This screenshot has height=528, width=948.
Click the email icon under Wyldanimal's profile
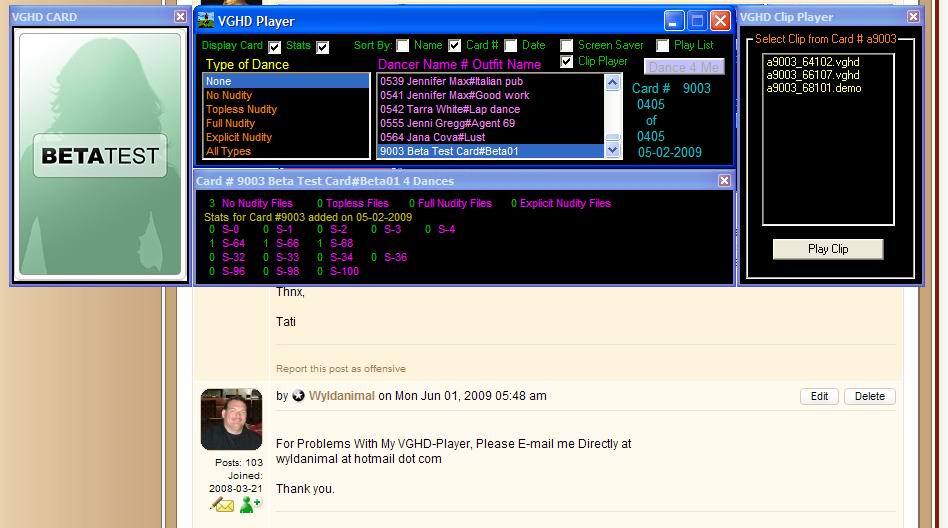point(222,505)
